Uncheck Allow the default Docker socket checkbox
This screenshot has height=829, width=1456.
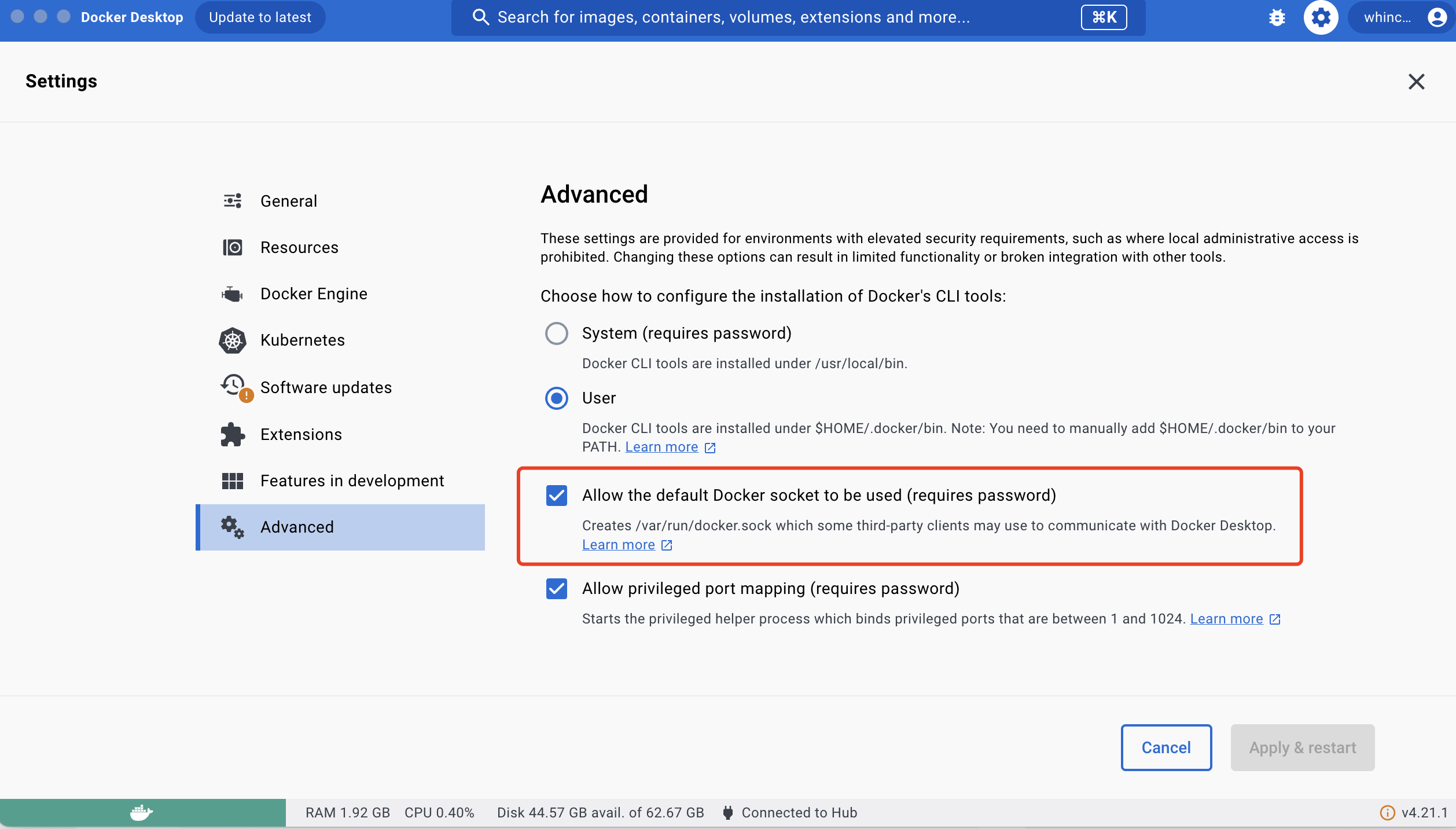556,496
